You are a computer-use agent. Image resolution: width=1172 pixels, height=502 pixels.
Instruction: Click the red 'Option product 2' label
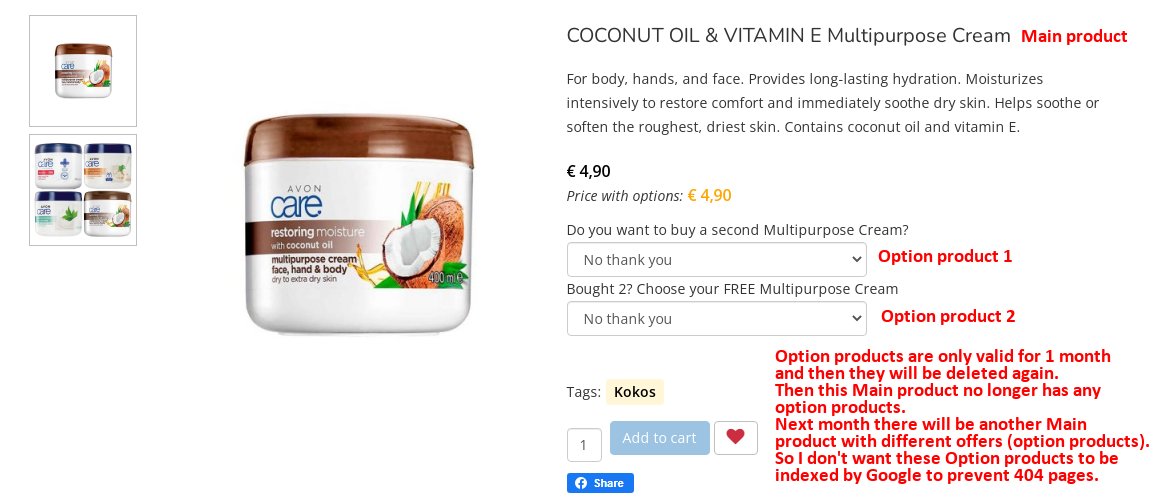click(x=948, y=316)
